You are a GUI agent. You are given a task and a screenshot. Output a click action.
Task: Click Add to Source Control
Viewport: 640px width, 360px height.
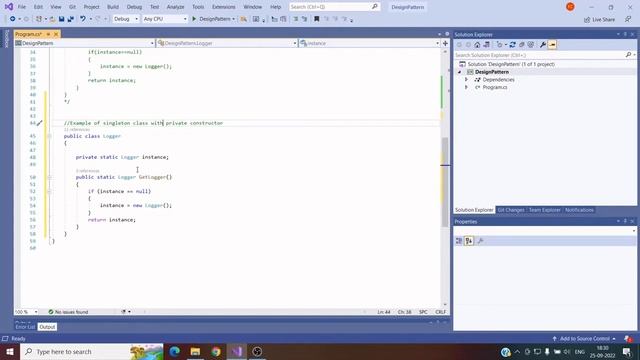[584, 339]
